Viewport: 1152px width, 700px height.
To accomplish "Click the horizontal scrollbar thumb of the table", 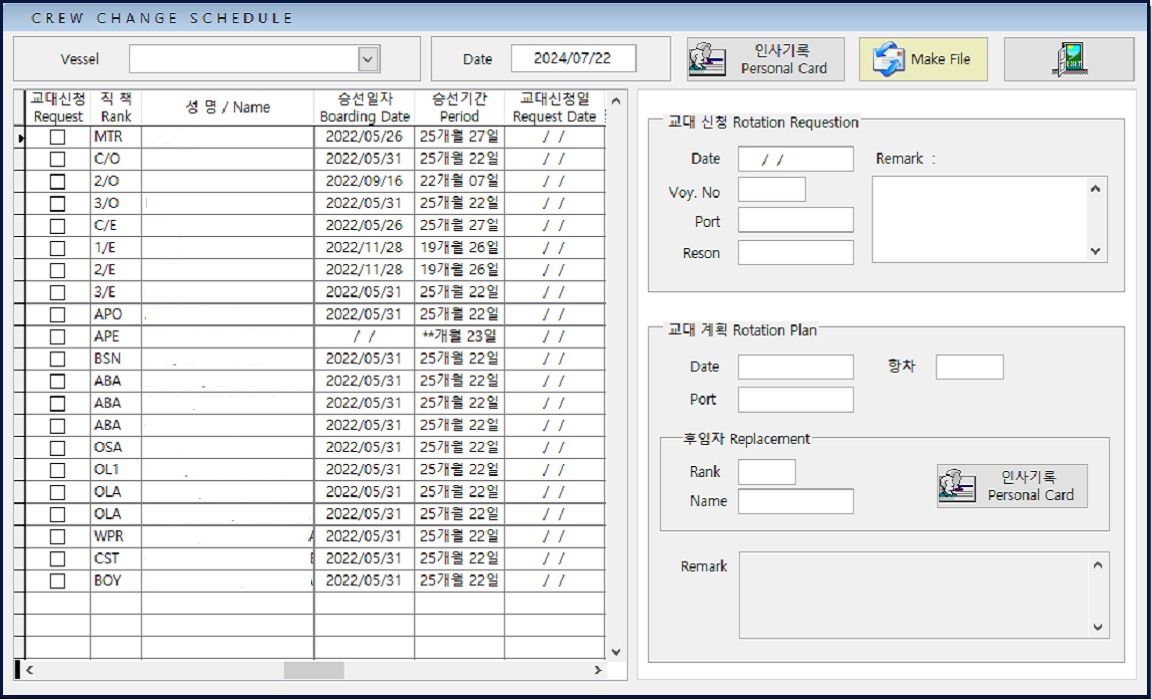I will click(314, 670).
